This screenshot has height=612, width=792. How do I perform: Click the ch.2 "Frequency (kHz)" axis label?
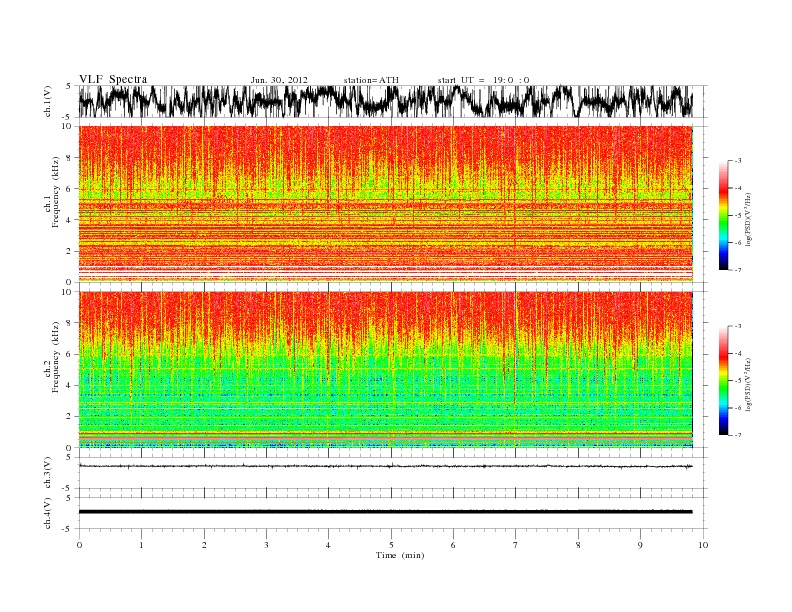[x=56, y=357]
